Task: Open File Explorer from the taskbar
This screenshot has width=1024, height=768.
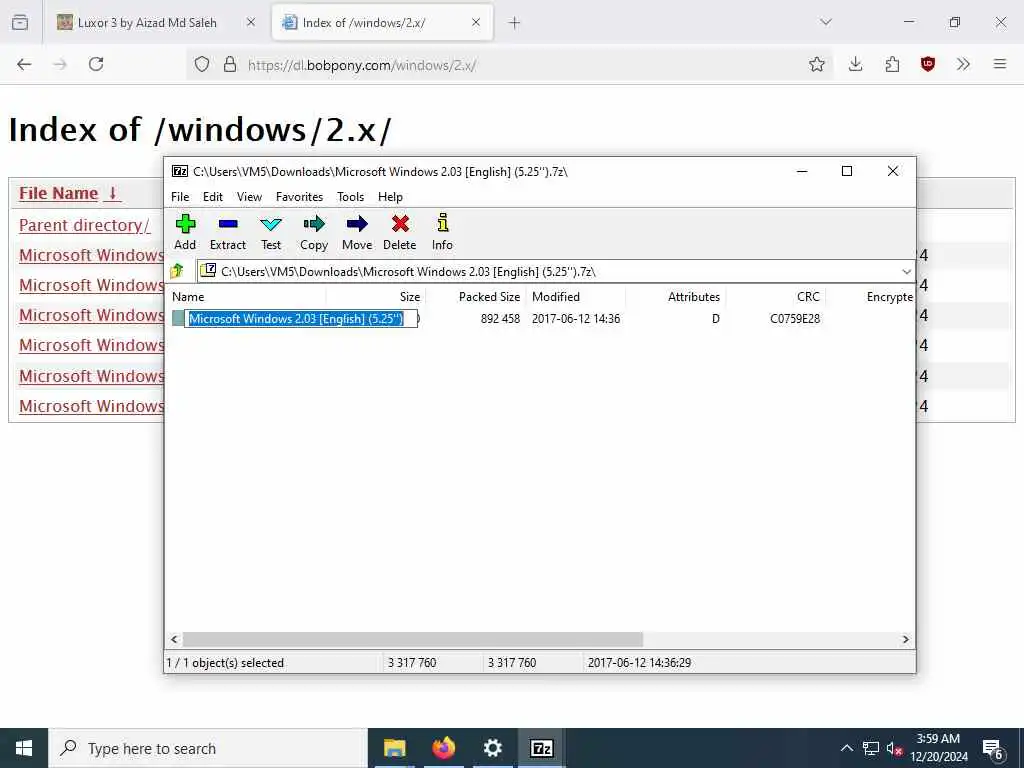Action: click(394, 748)
